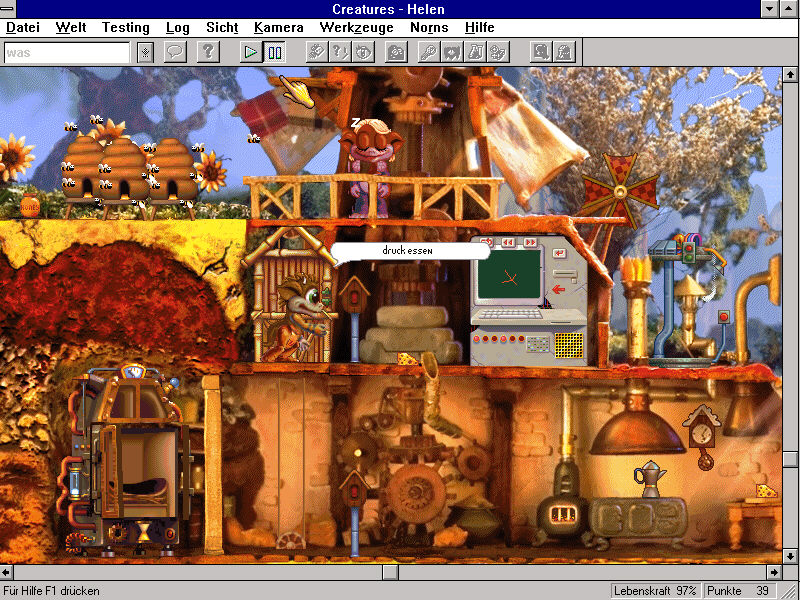800x600 pixels.
Task: Push the red button on the blue post
Action: 723,317
